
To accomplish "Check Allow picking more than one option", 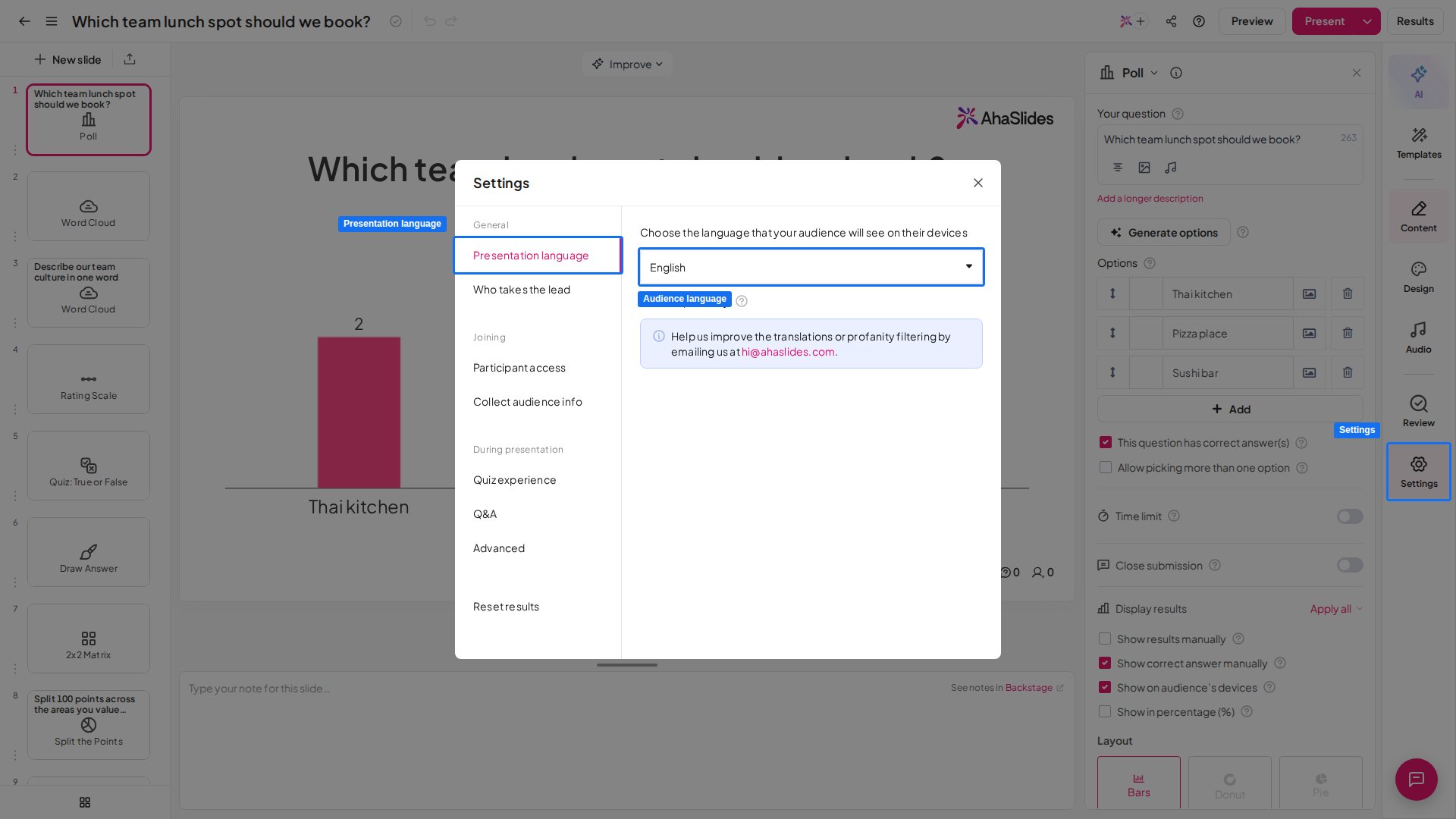I will (1105, 467).
